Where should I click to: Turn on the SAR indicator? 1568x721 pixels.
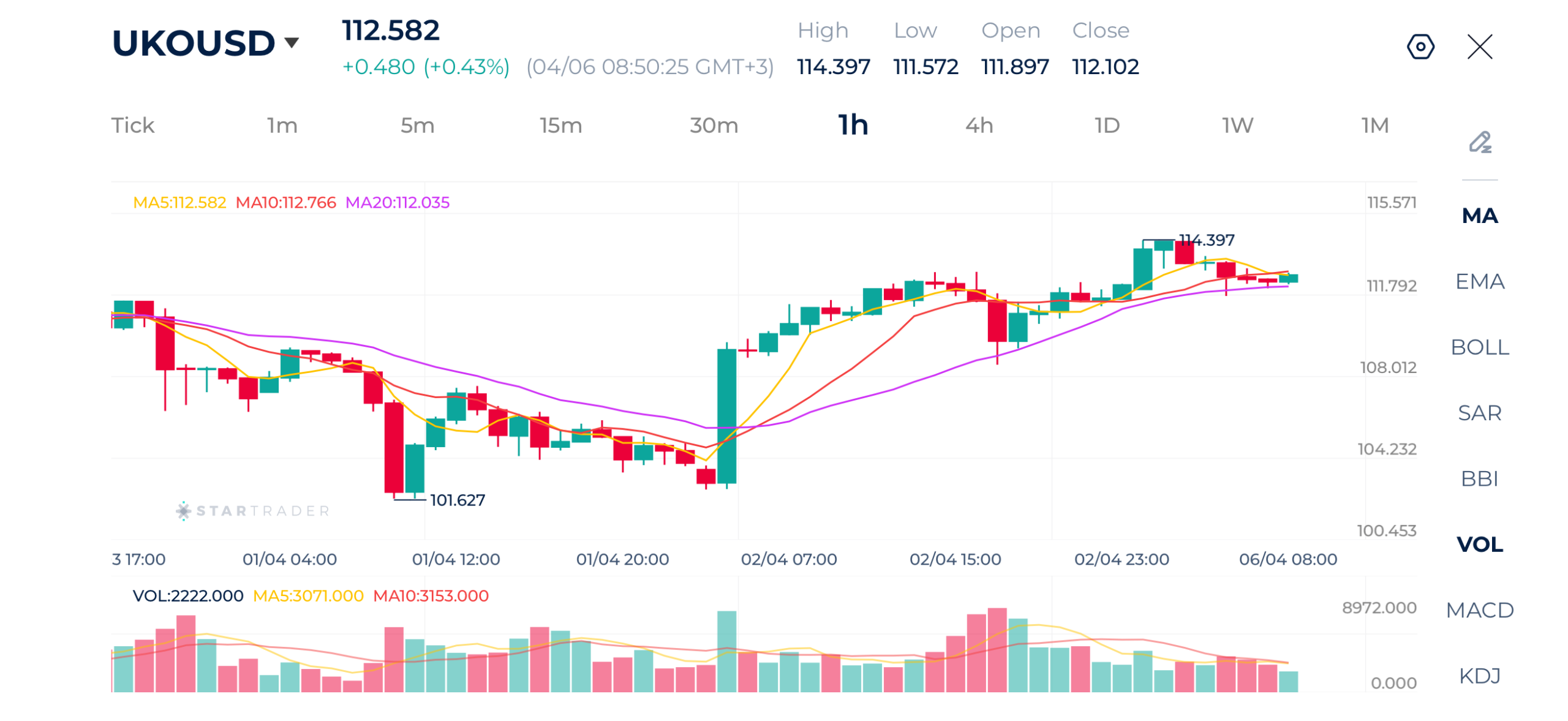(1479, 412)
